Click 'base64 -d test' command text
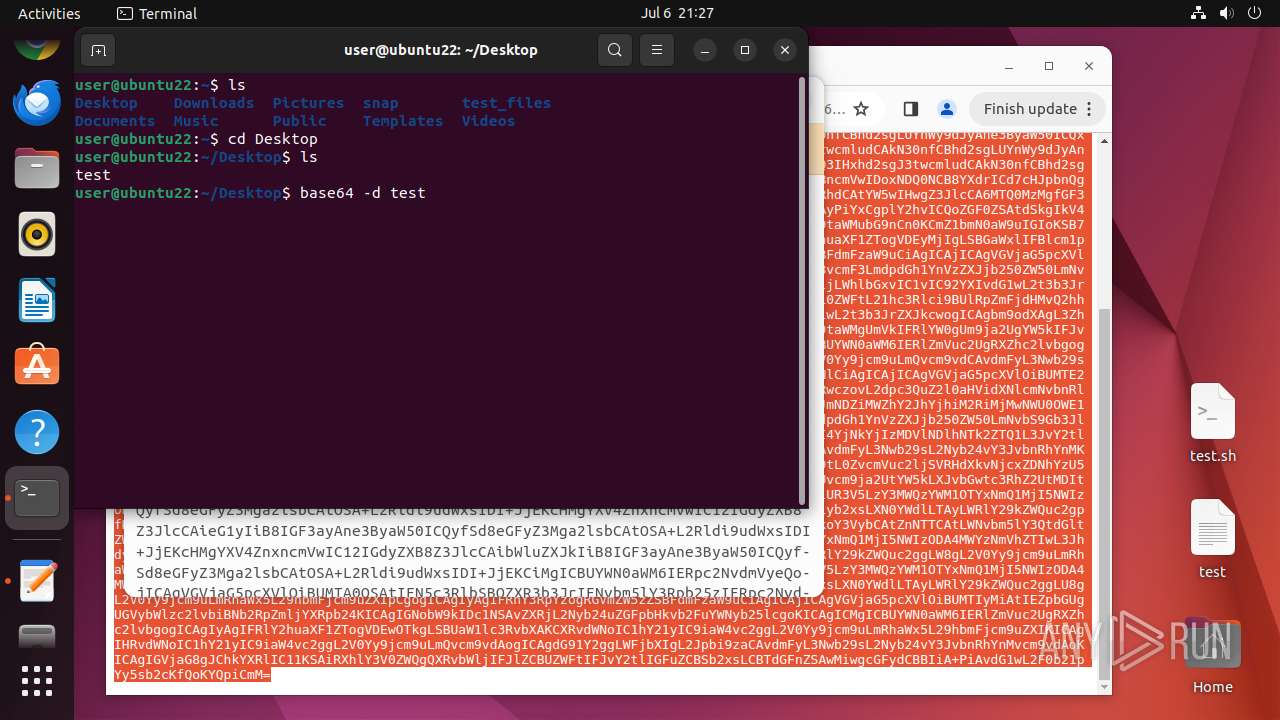 point(362,192)
